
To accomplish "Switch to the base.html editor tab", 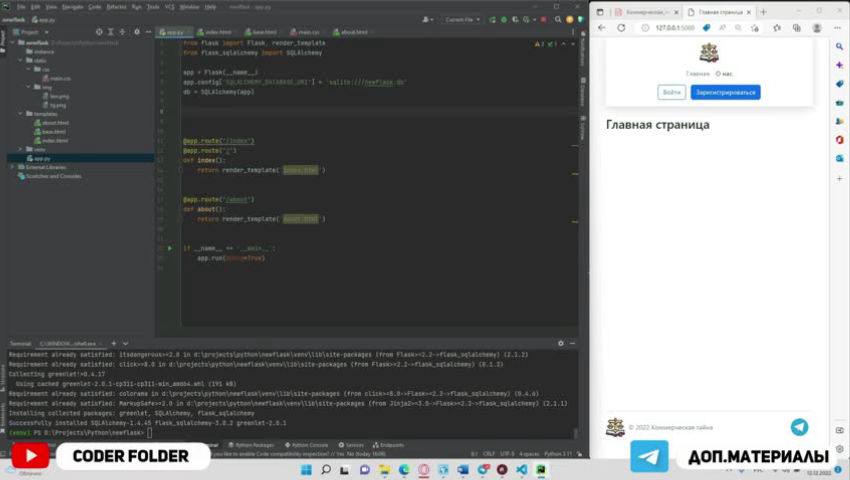I will (x=264, y=32).
